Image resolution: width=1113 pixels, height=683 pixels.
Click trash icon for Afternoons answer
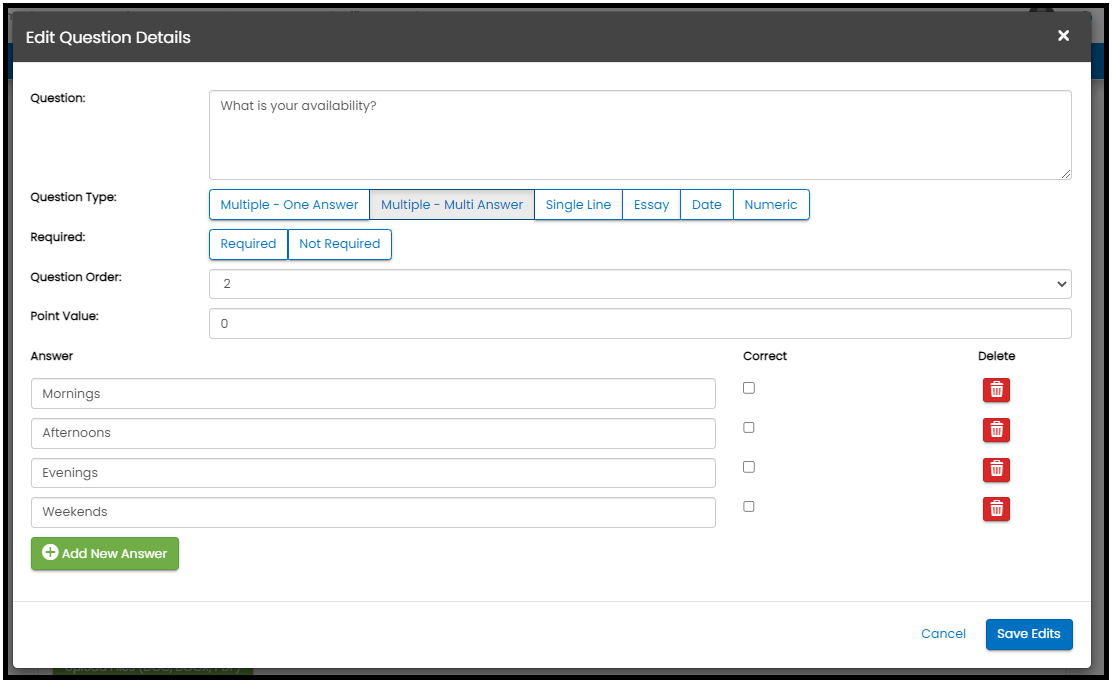996,430
